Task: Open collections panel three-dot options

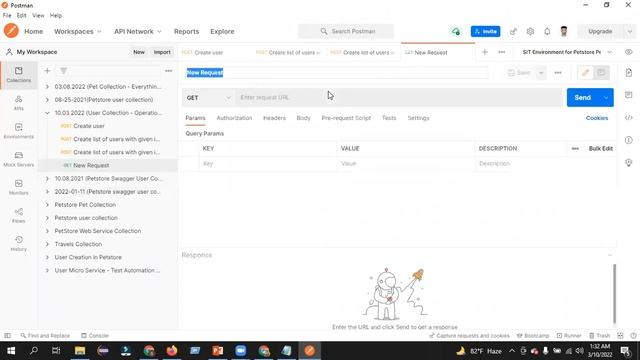Action: click(169, 71)
